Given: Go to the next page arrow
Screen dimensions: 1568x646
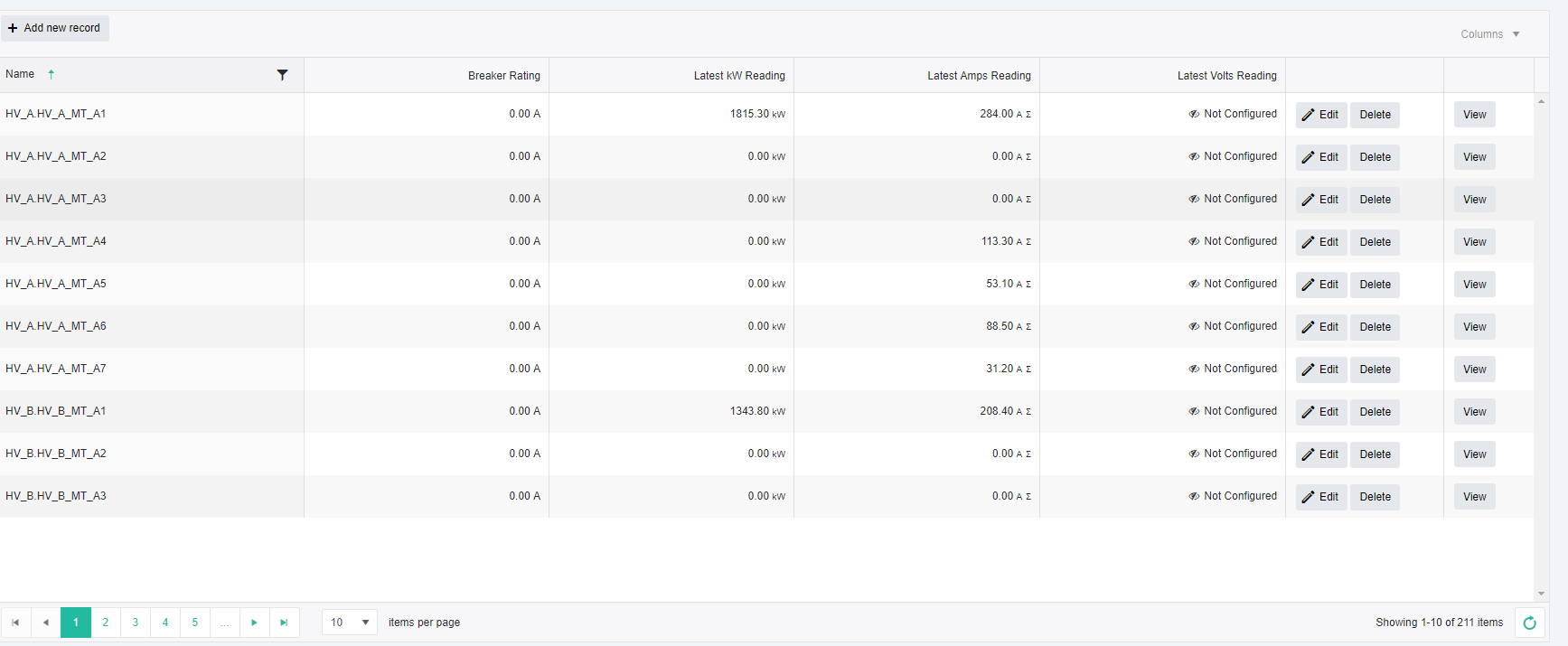Looking at the screenshot, I should pyautogui.click(x=254, y=623).
